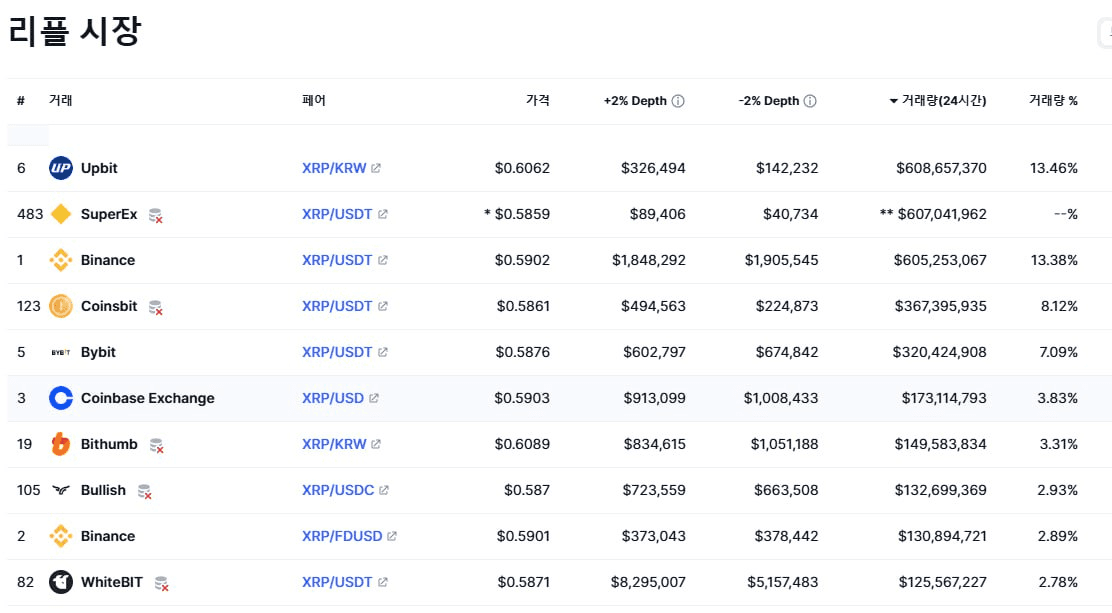The height and width of the screenshot is (613, 1112).
Task: Click the reserve warning icon next to Bullish
Action: [144, 491]
